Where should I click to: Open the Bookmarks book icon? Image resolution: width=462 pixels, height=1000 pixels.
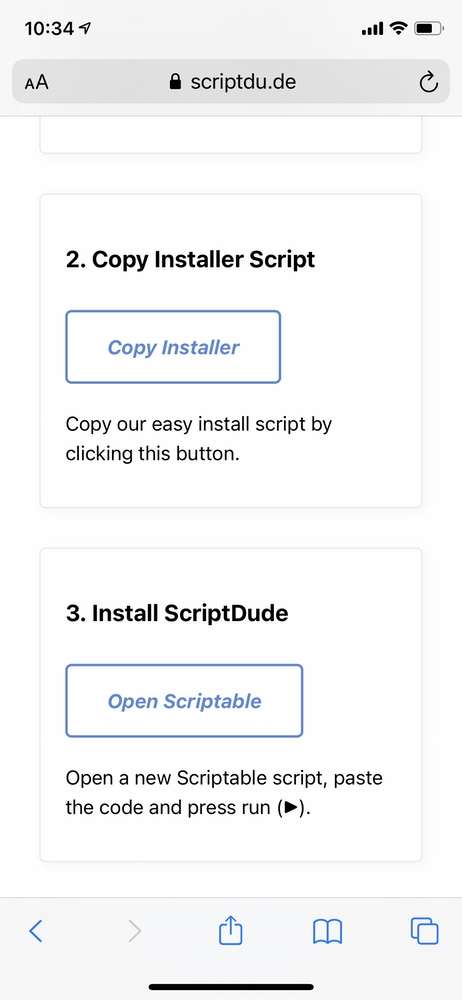point(327,932)
